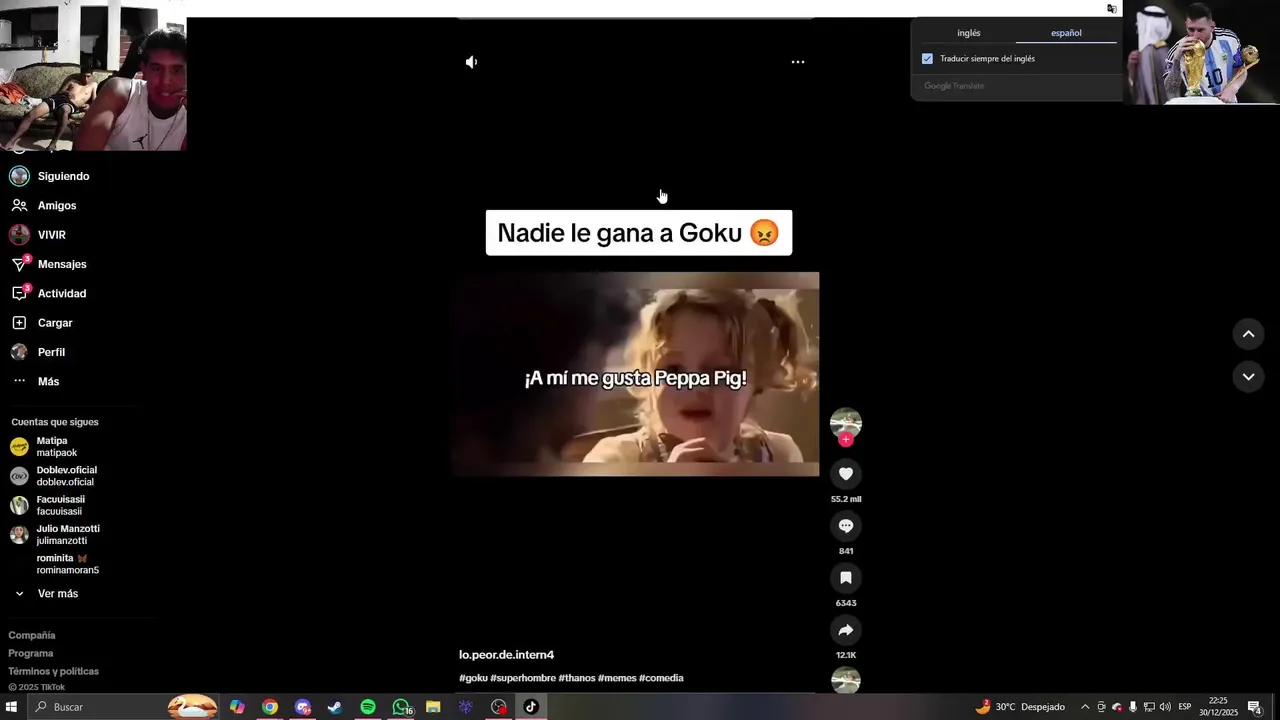Open Windows Start menu

(11, 707)
